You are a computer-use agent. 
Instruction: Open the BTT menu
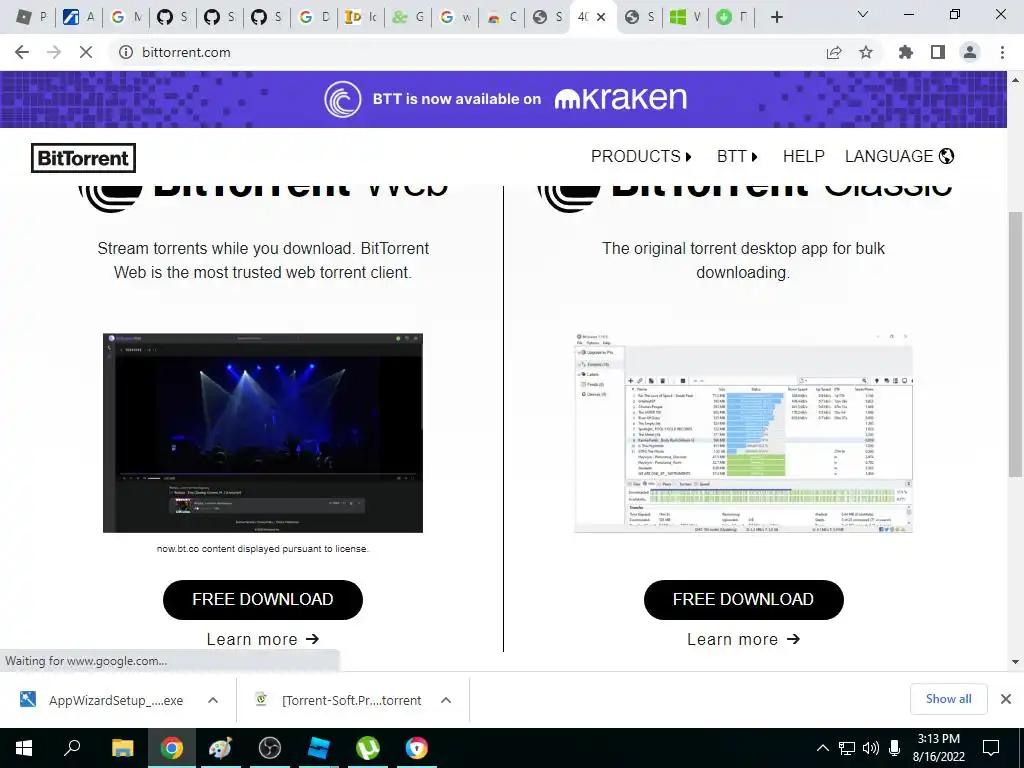(737, 157)
